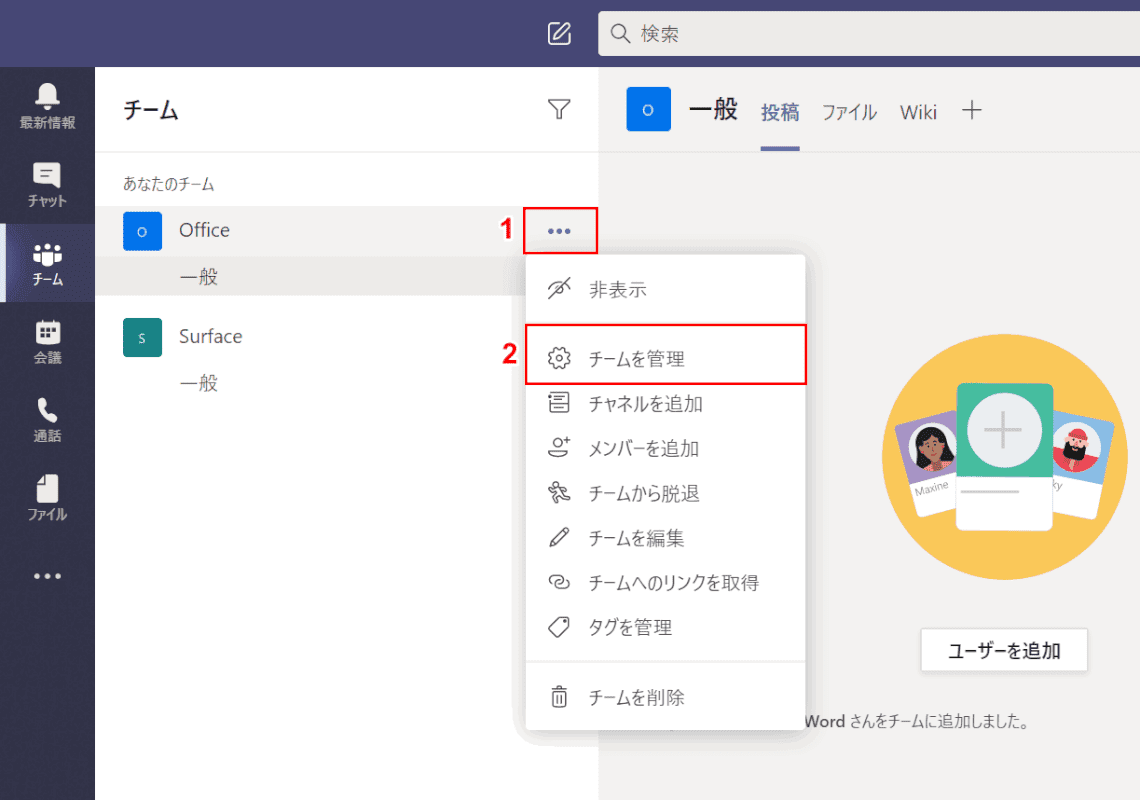This screenshot has height=800, width=1140.
Task: Click the add-users illustration
Action: [1004, 457]
